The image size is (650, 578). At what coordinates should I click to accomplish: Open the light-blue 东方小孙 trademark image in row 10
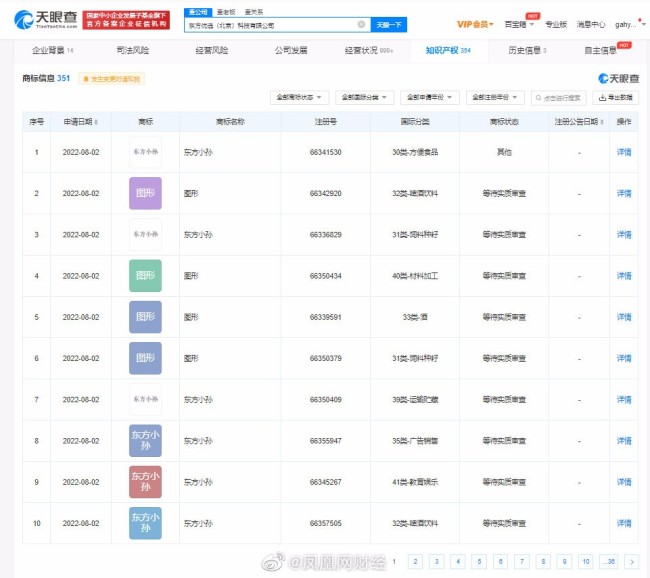146,523
